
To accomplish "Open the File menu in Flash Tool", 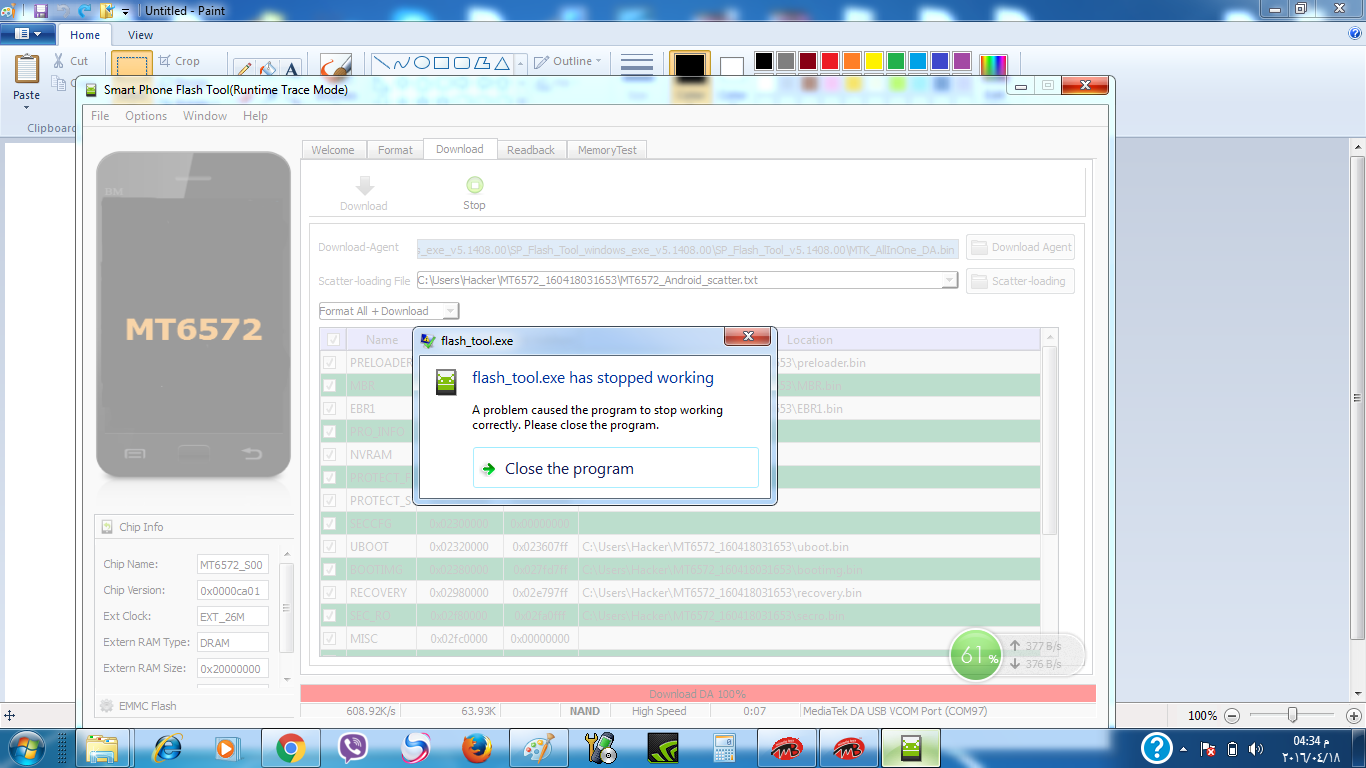I will coord(100,116).
